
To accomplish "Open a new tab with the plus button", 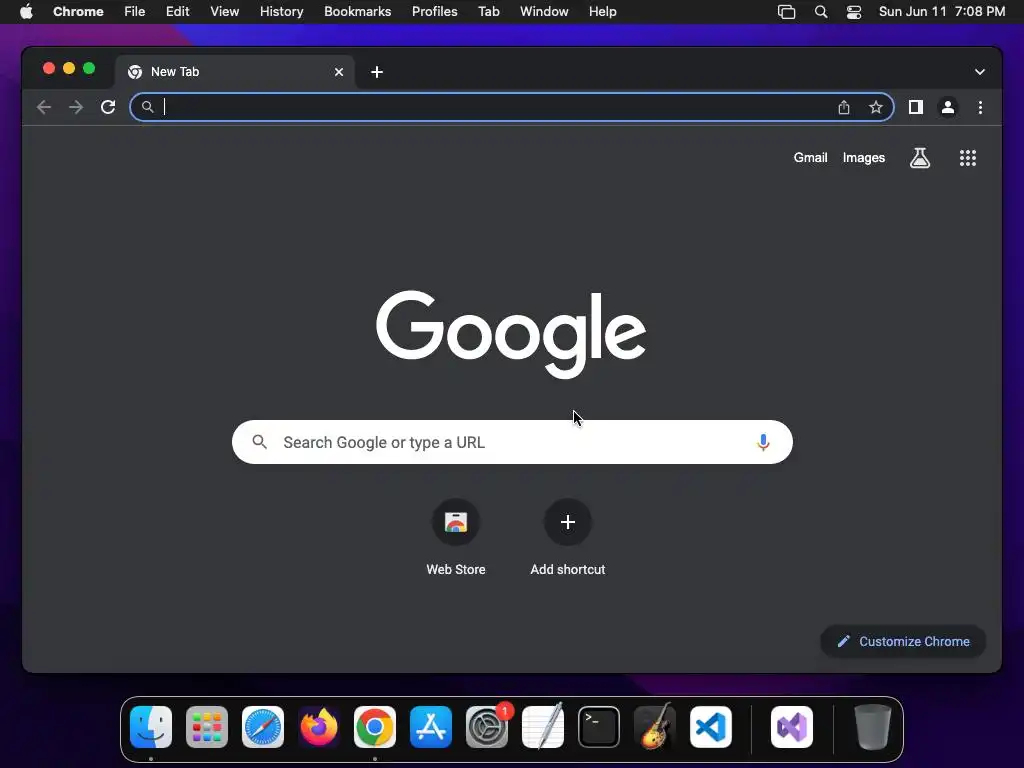I will pyautogui.click(x=377, y=72).
